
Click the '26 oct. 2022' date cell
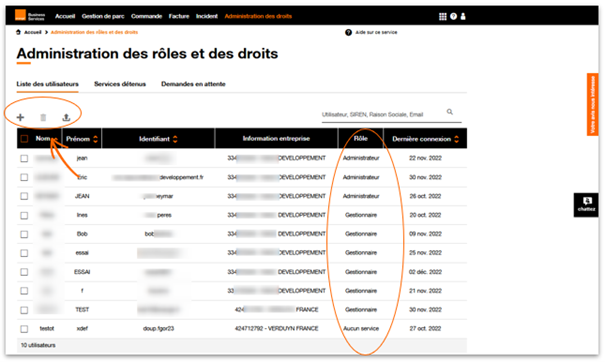point(425,196)
